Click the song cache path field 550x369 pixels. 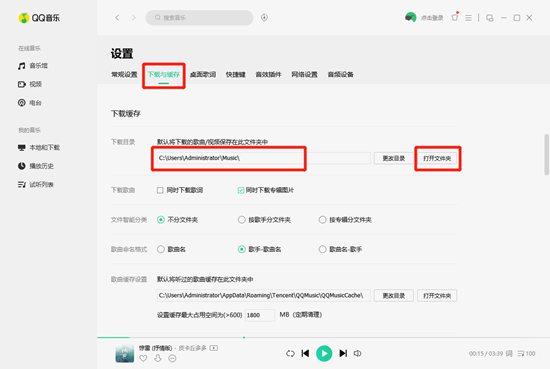pos(263,295)
